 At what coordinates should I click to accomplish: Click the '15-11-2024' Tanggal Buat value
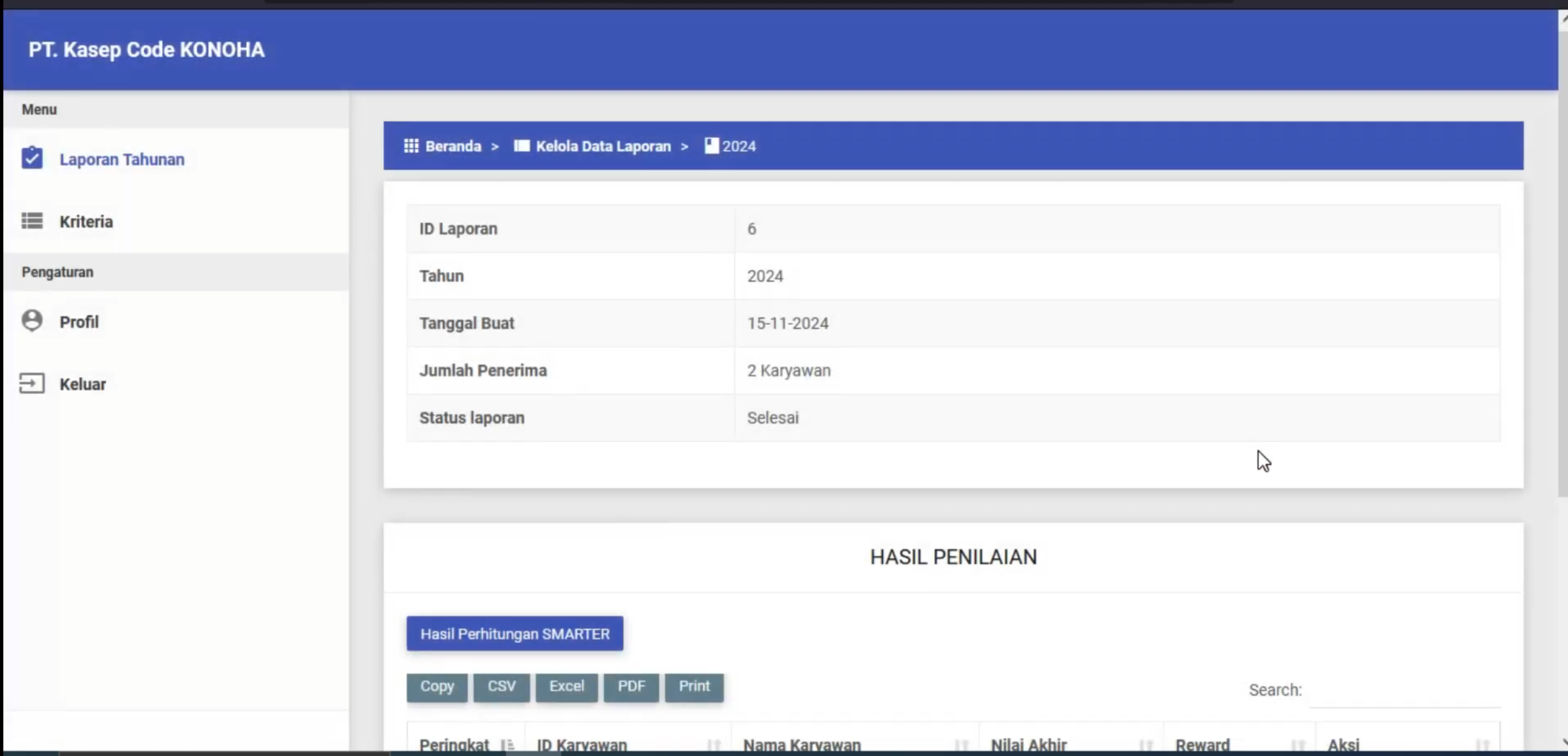coord(787,323)
